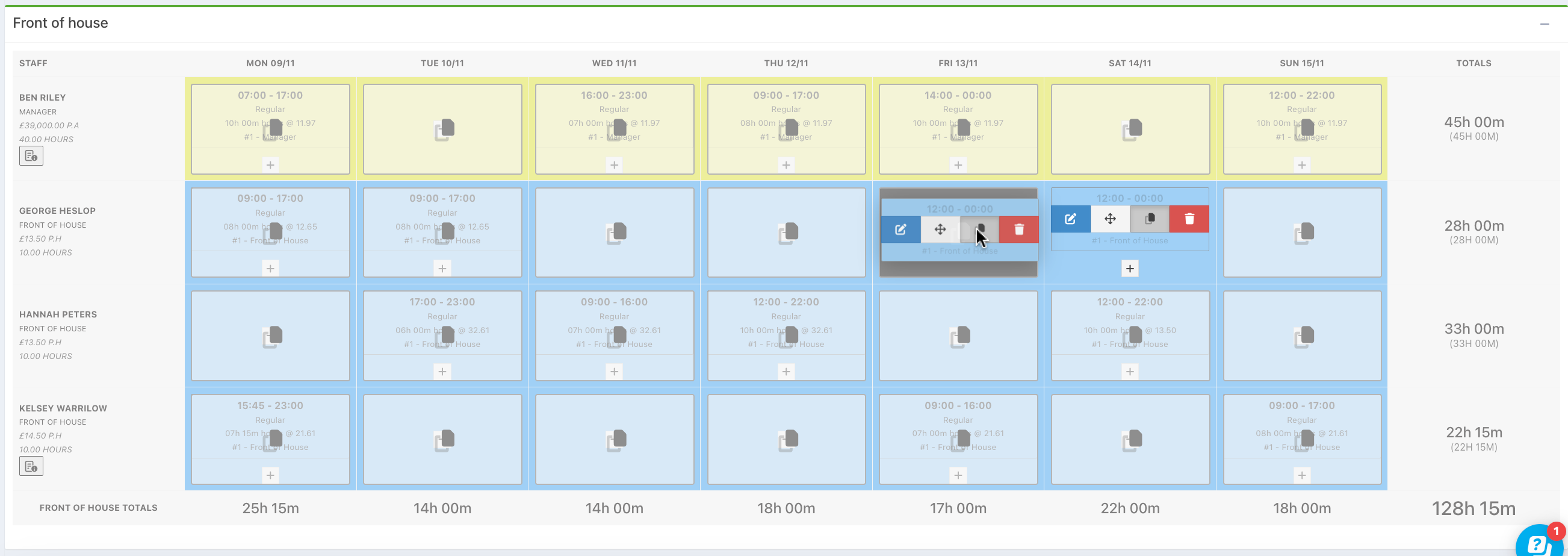Delete George Heslop's Saturday shift
The height and width of the screenshot is (556, 1568).
coord(1189,219)
